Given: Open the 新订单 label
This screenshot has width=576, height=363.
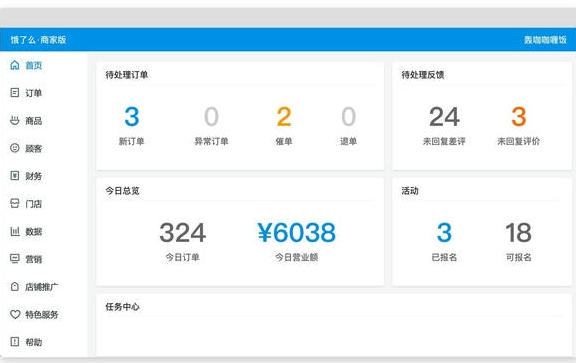Looking at the screenshot, I should 132,141.
